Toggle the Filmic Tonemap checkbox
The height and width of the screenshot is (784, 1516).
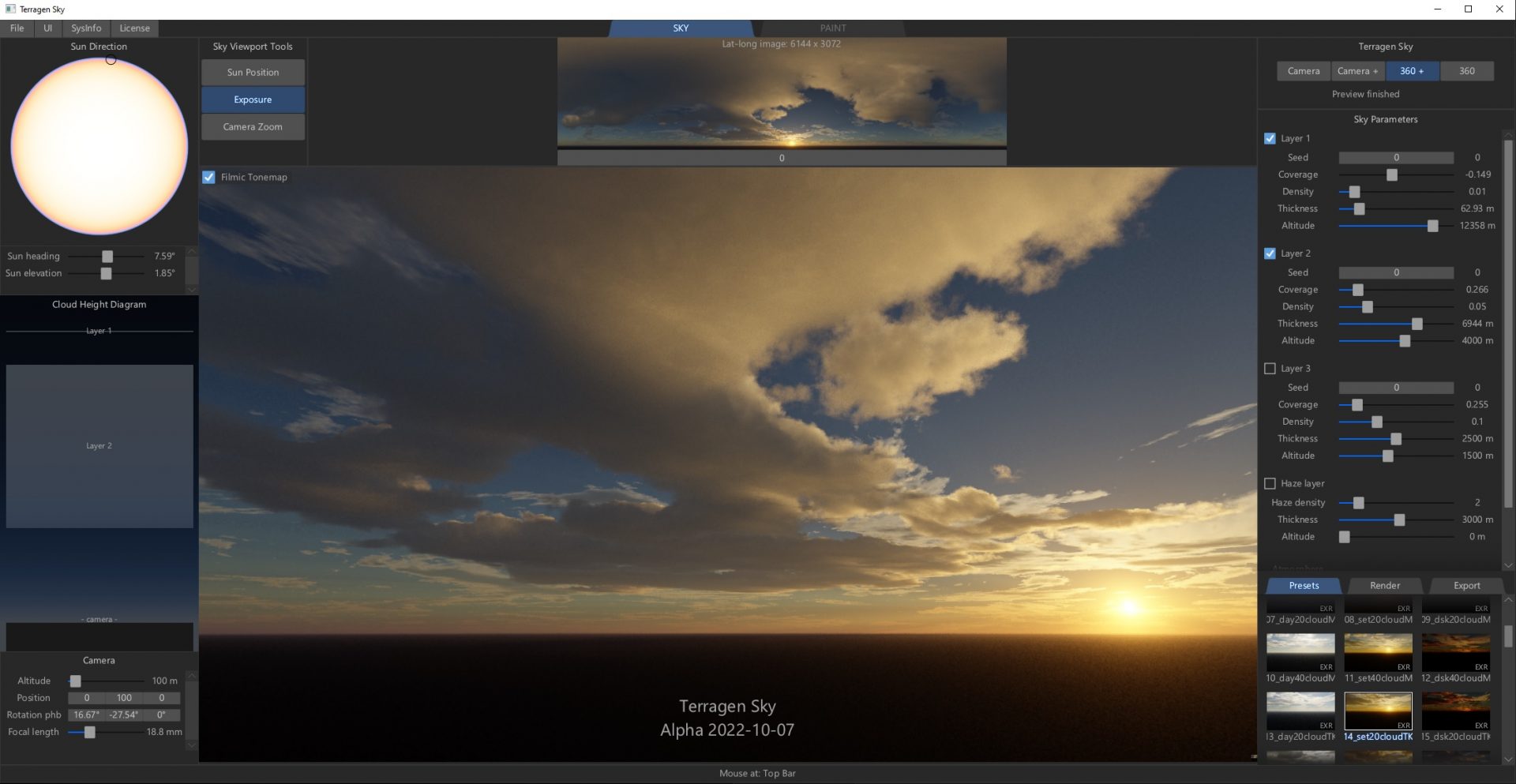[208, 178]
